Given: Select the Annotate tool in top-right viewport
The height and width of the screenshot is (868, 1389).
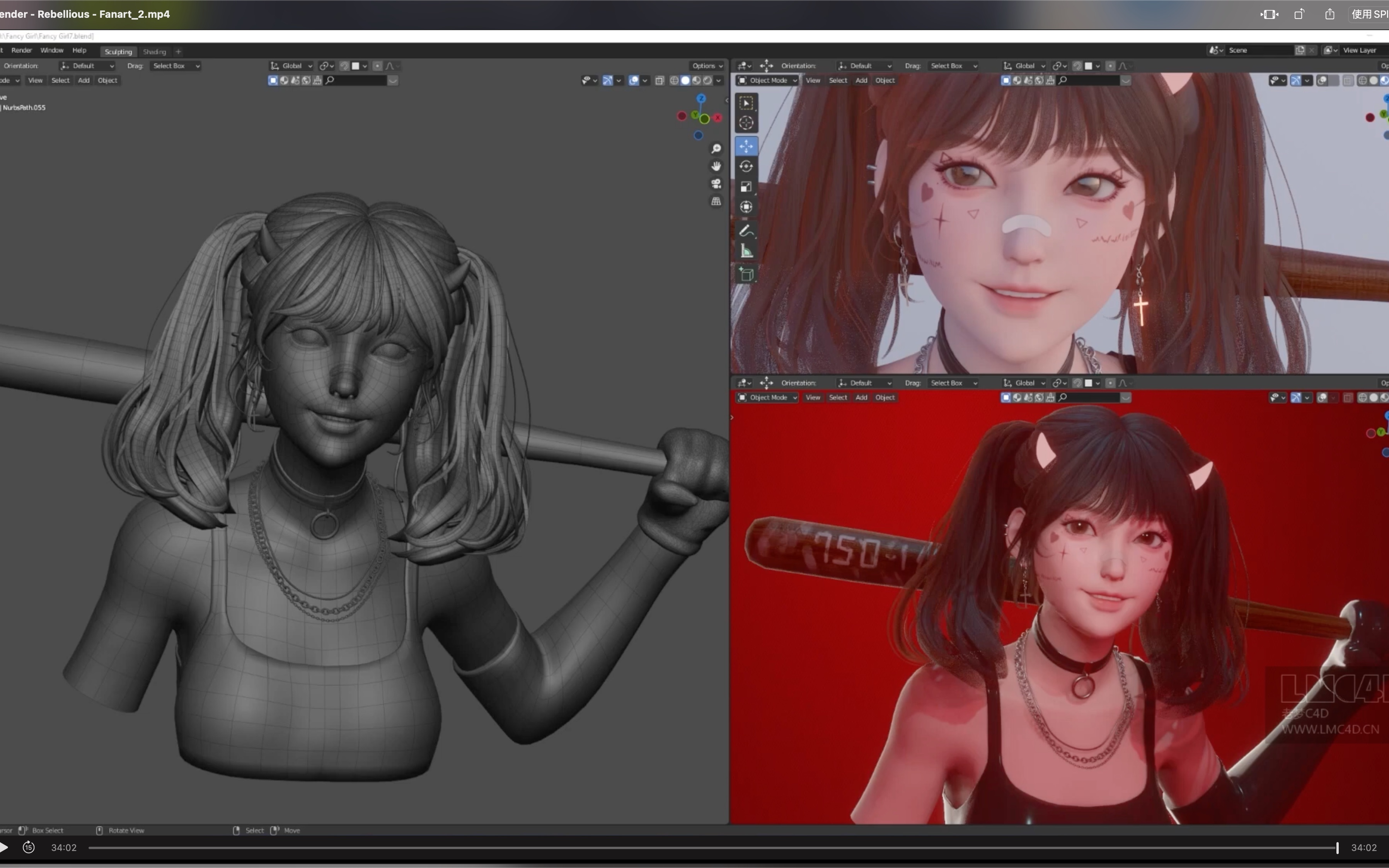Looking at the screenshot, I should pyautogui.click(x=746, y=231).
